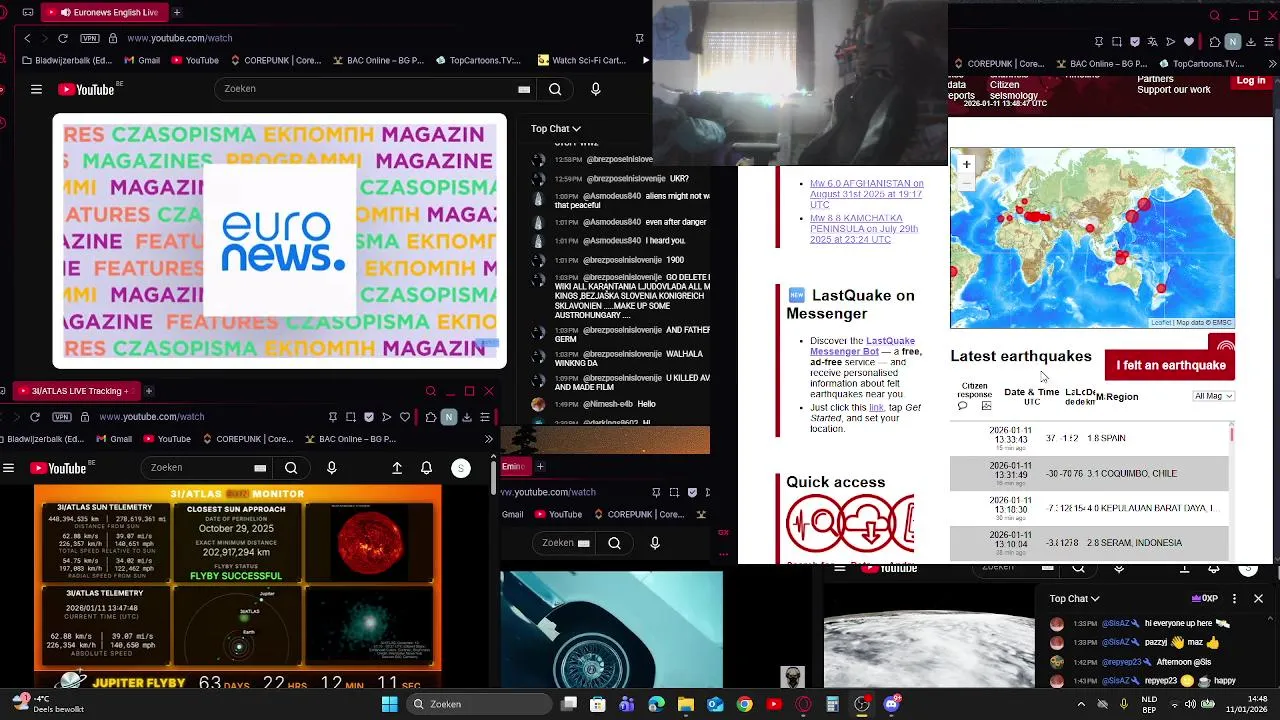Expand Top Chat dropdown beside Euronews video

pyautogui.click(x=556, y=128)
